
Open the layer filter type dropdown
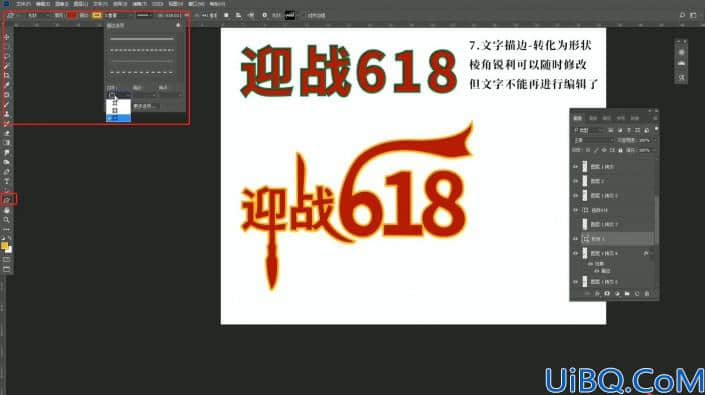coord(588,130)
